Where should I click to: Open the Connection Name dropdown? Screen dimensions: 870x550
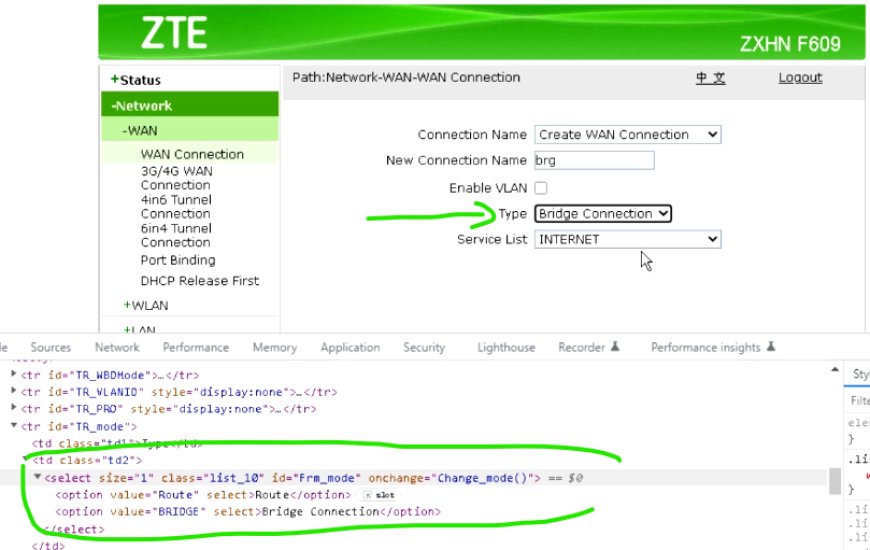click(x=628, y=134)
